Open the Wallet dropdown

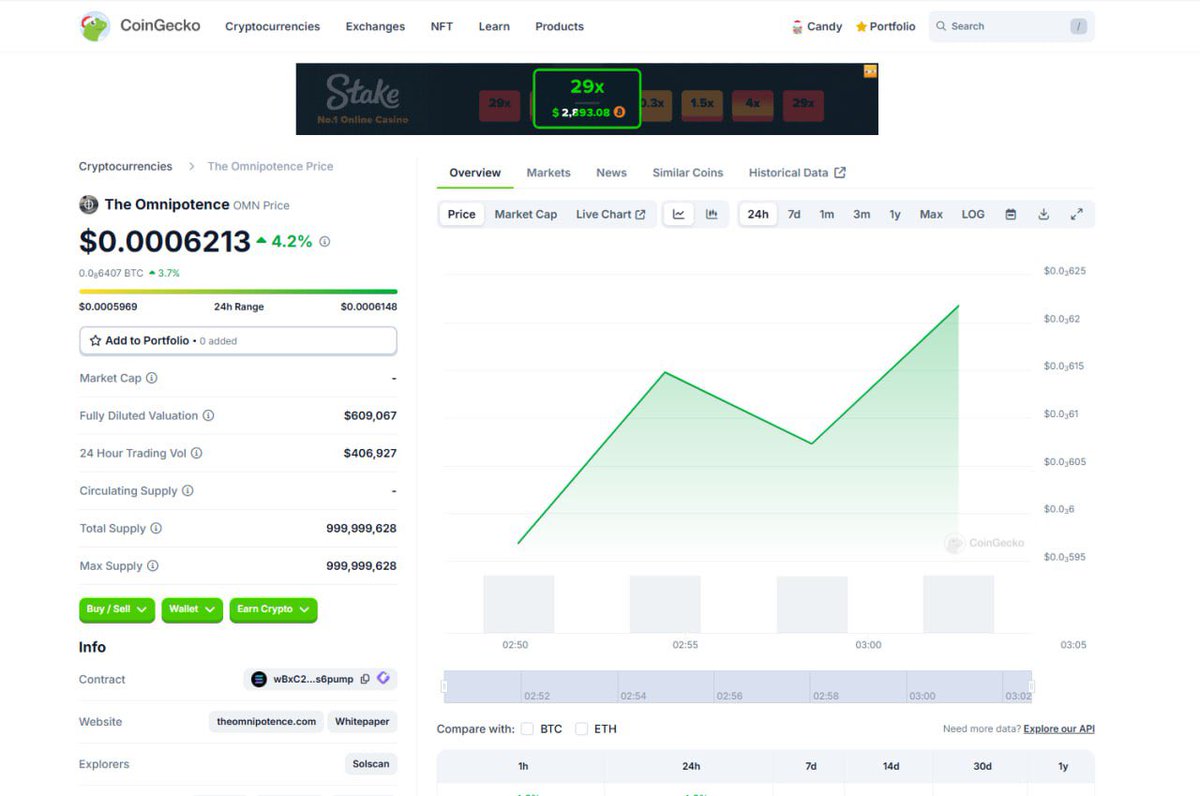[x=192, y=609]
